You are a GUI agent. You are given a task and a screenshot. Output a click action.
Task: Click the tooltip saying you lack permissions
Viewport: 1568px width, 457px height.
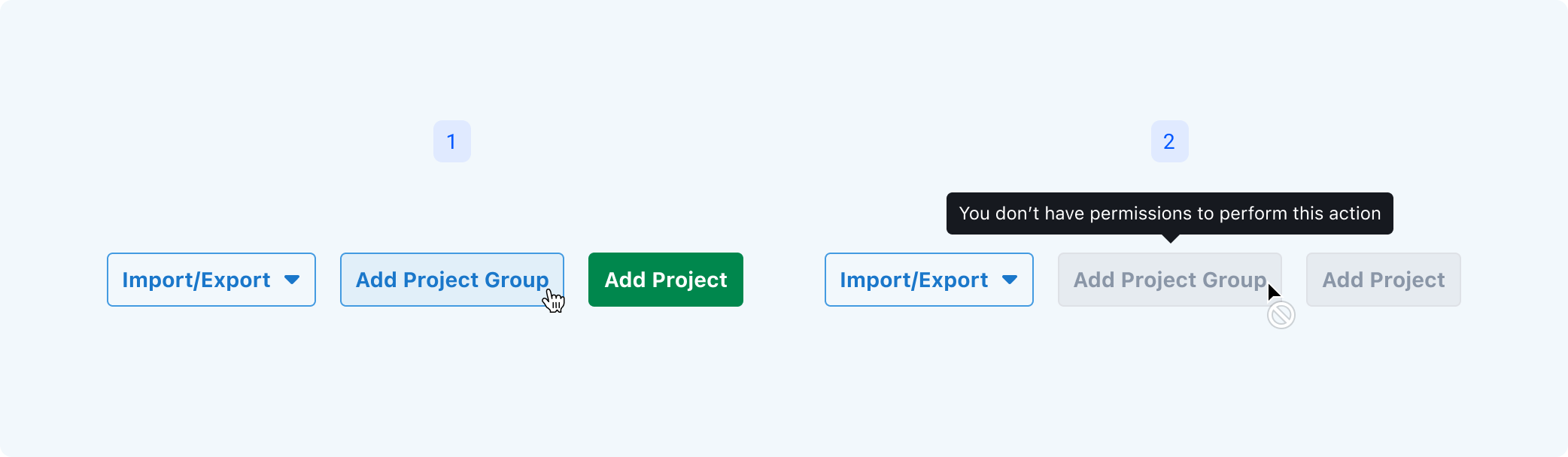click(1169, 213)
